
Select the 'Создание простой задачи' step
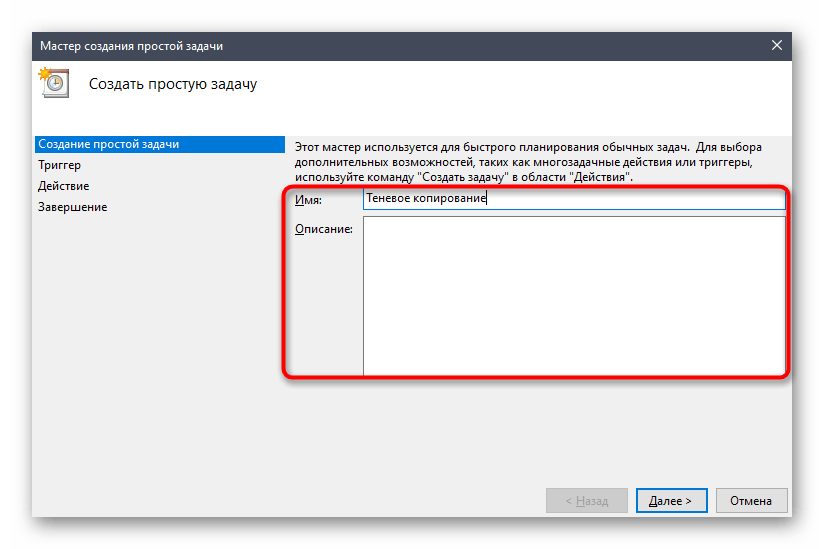click(160, 144)
